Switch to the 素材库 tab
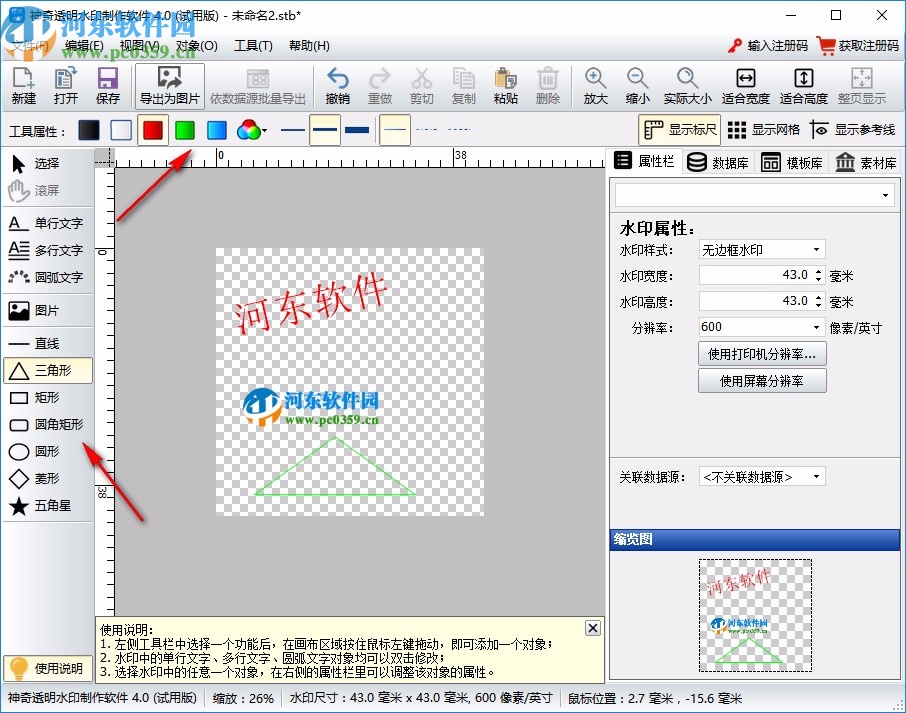The height and width of the screenshot is (713, 906). [865, 162]
